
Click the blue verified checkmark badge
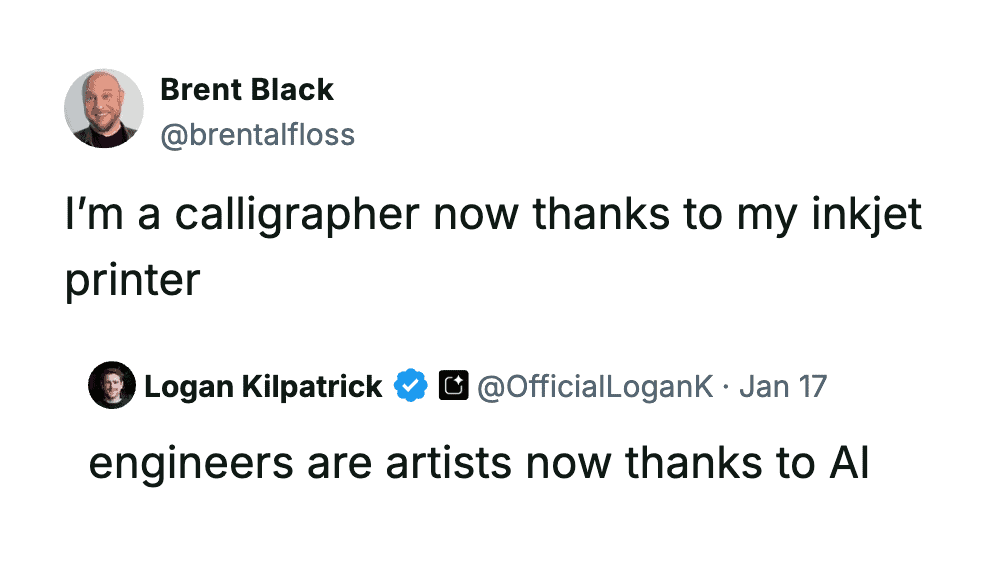coord(411,386)
